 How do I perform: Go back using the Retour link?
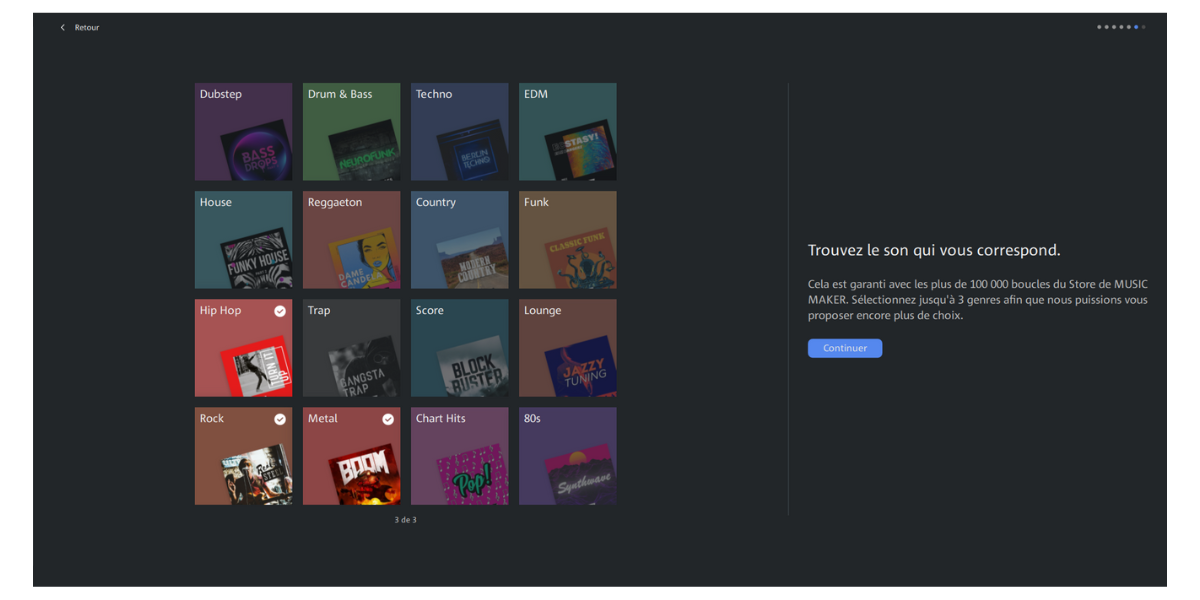click(87, 27)
